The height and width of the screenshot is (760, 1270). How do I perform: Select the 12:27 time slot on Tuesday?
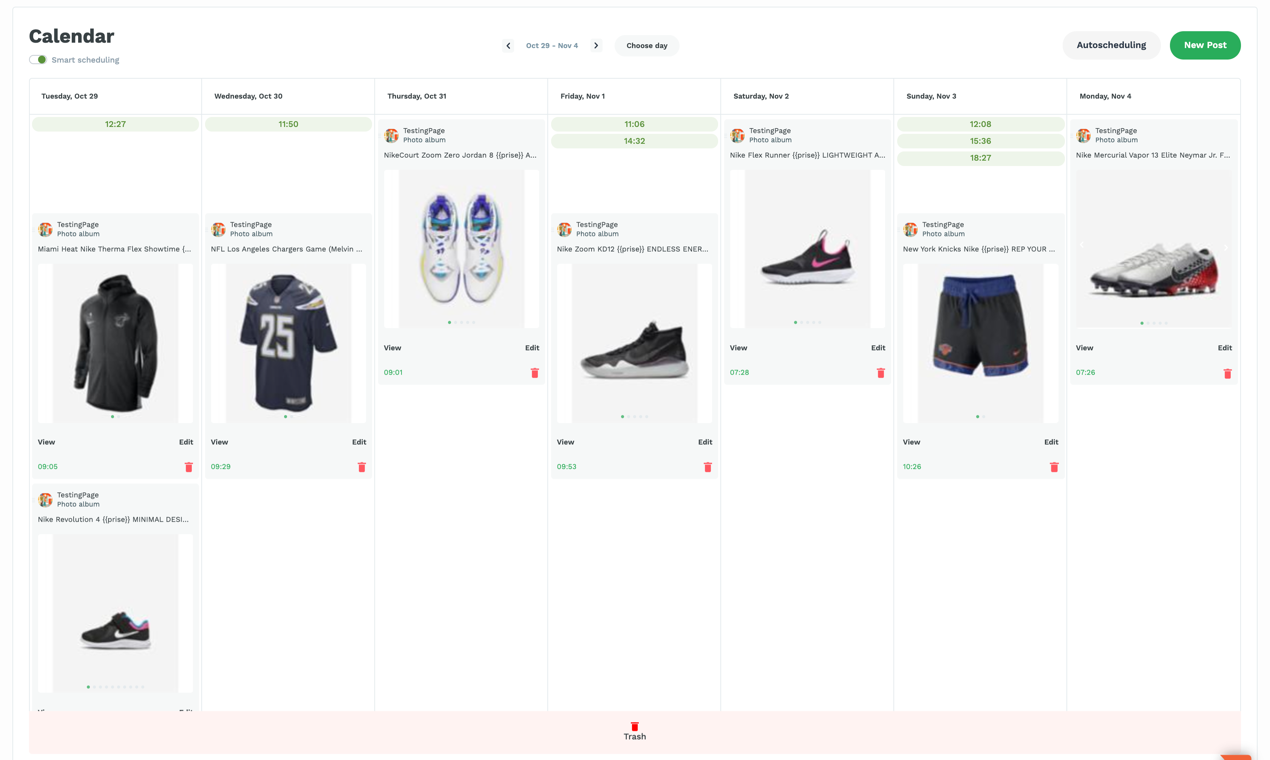pos(115,124)
